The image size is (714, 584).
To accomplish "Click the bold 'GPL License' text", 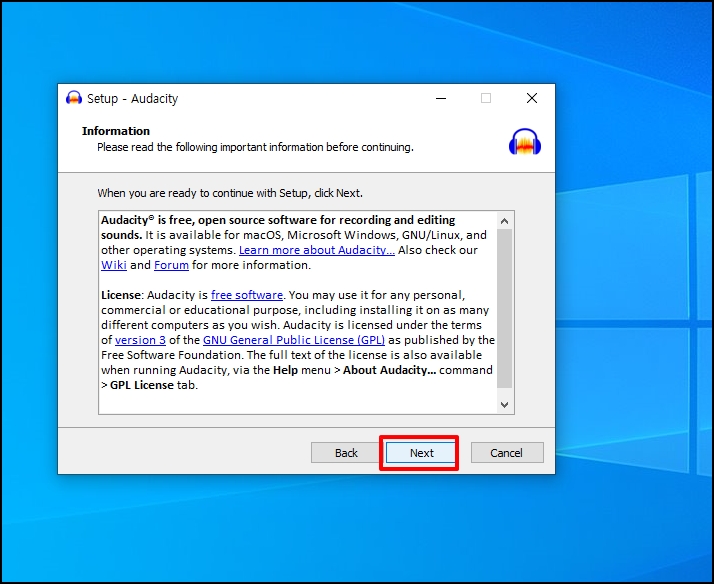I will tap(142, 385).
